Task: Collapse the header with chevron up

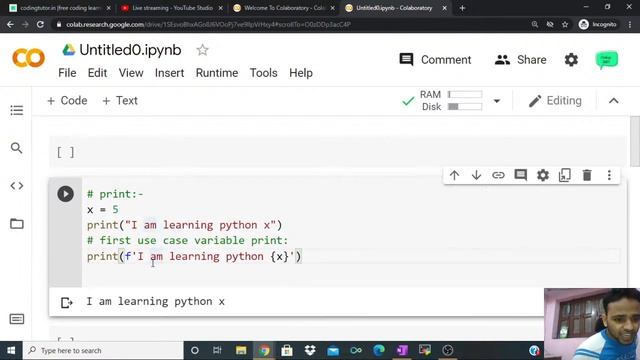Action: pos(613,101)
